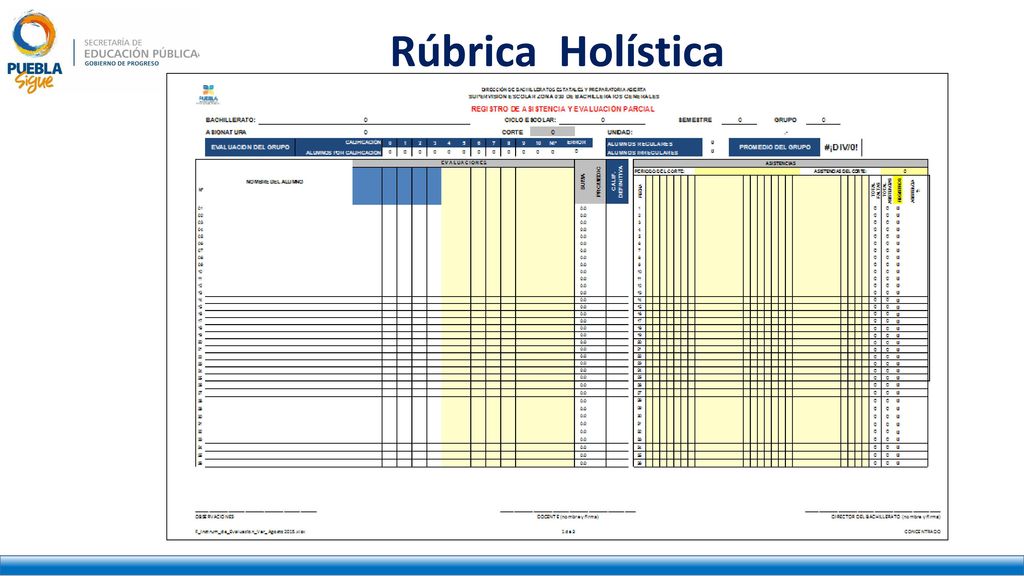1024x576 pixels.
Task: Click the blue evaluation header block
Action: pos(397,186)
